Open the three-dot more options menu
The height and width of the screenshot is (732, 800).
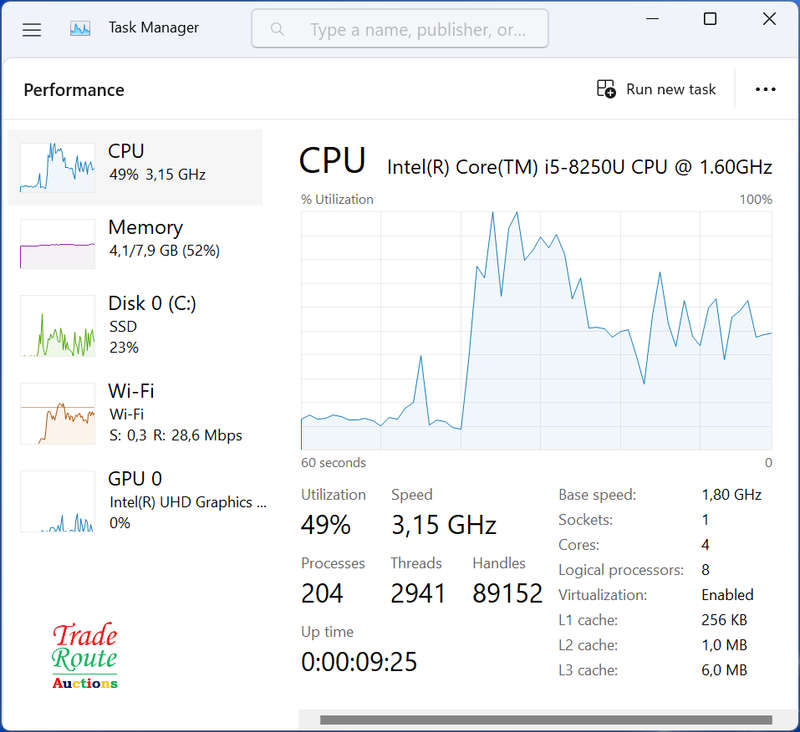[765, 89]
